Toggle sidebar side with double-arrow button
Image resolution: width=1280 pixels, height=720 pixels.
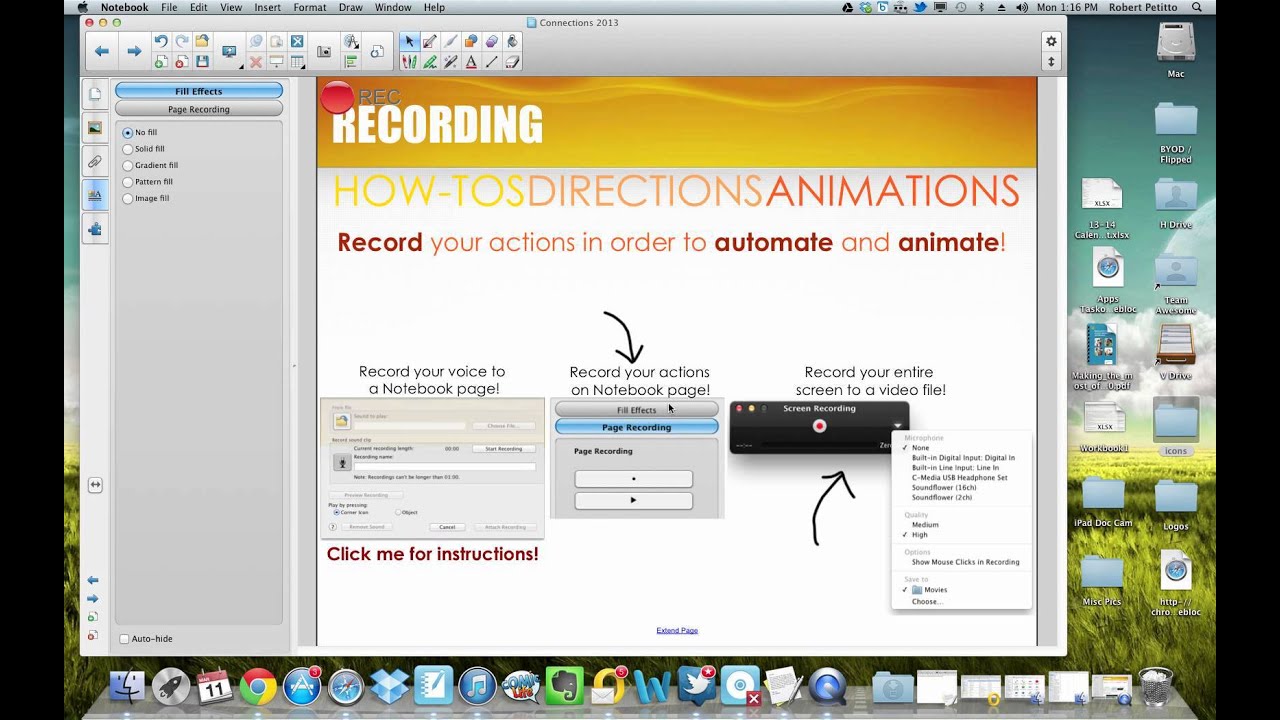click(x=95, y=484)
